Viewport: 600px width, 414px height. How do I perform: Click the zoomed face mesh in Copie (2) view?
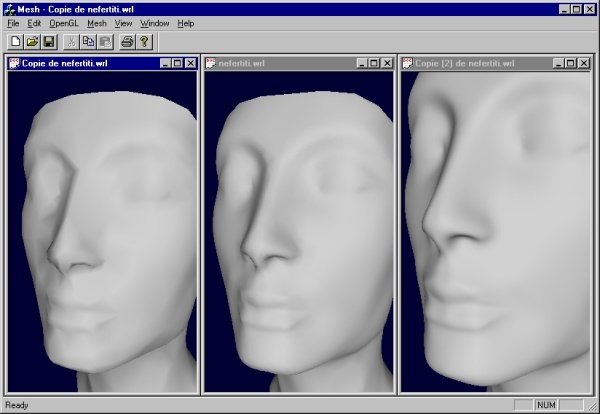(x=497, y=230)
